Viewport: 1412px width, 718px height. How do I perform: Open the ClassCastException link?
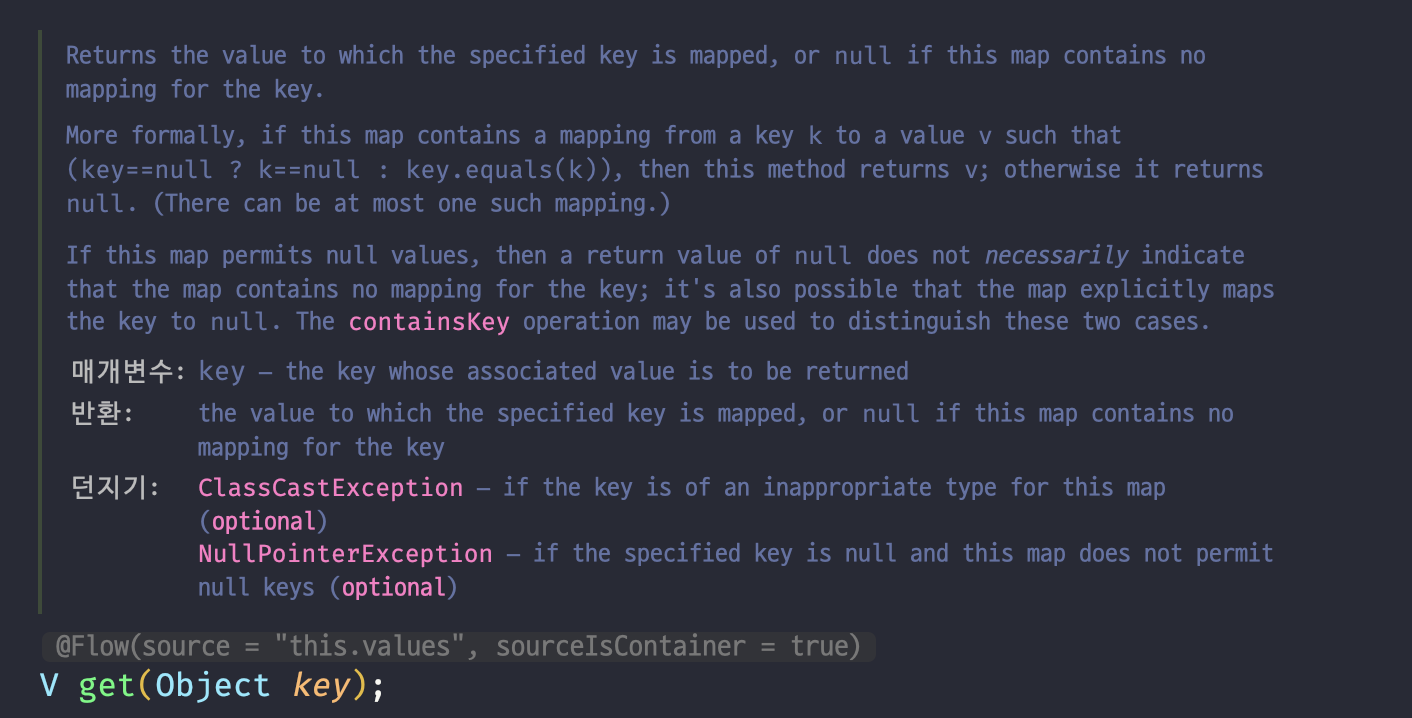pyautogui.click(x=331, y=488)
